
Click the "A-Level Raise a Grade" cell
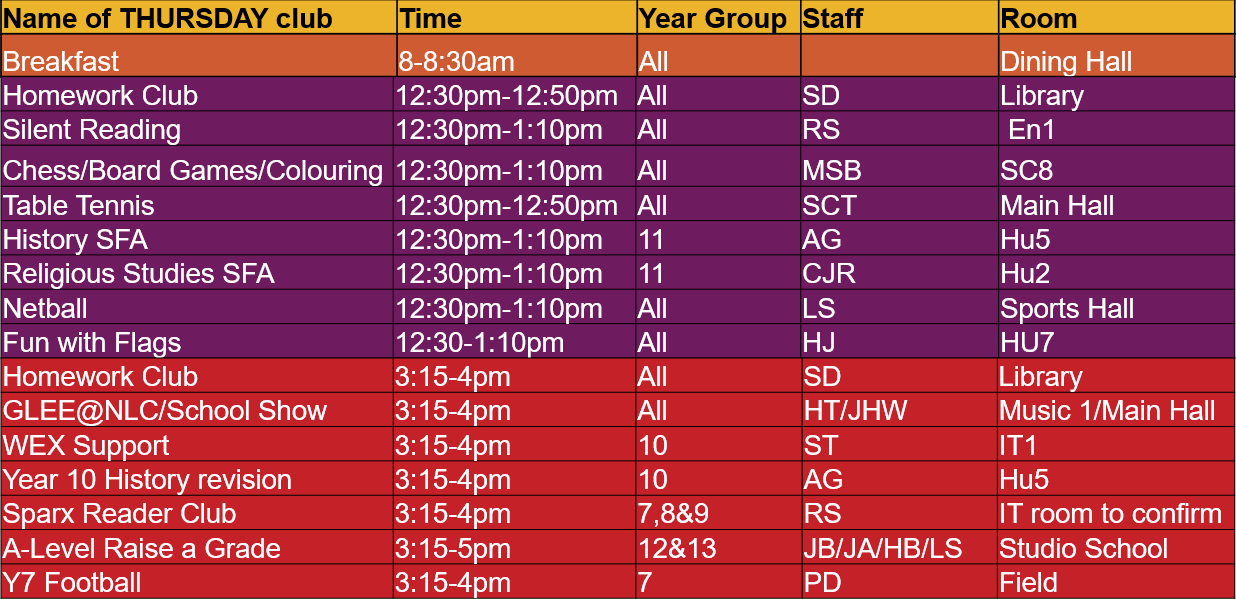(x=141, y=548)
